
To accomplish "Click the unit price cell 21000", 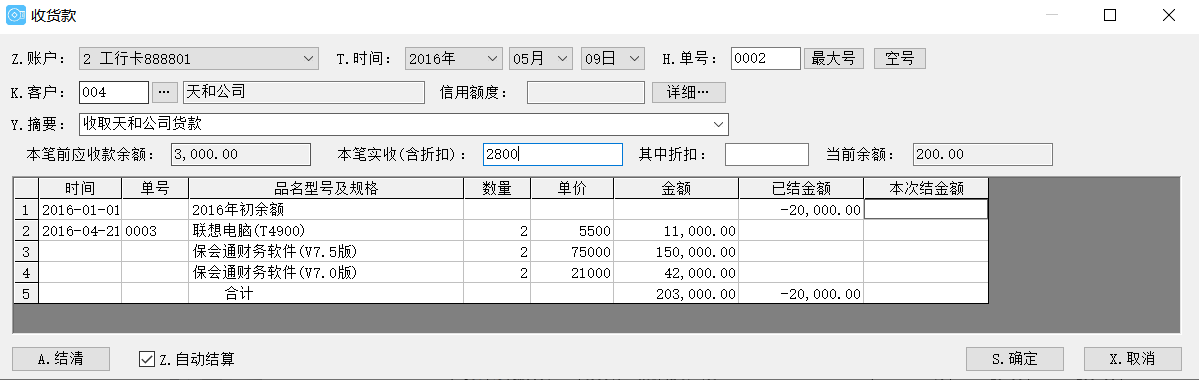I will (x=572, y=272).
